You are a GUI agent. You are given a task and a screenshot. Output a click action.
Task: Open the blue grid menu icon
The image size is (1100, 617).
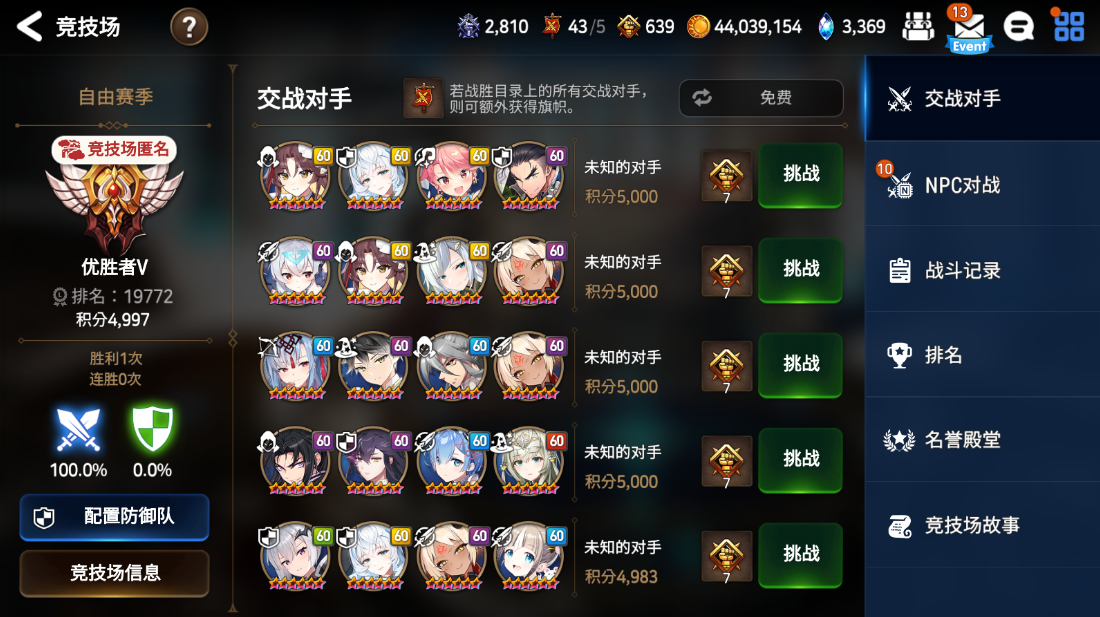tap(1069, 27)
